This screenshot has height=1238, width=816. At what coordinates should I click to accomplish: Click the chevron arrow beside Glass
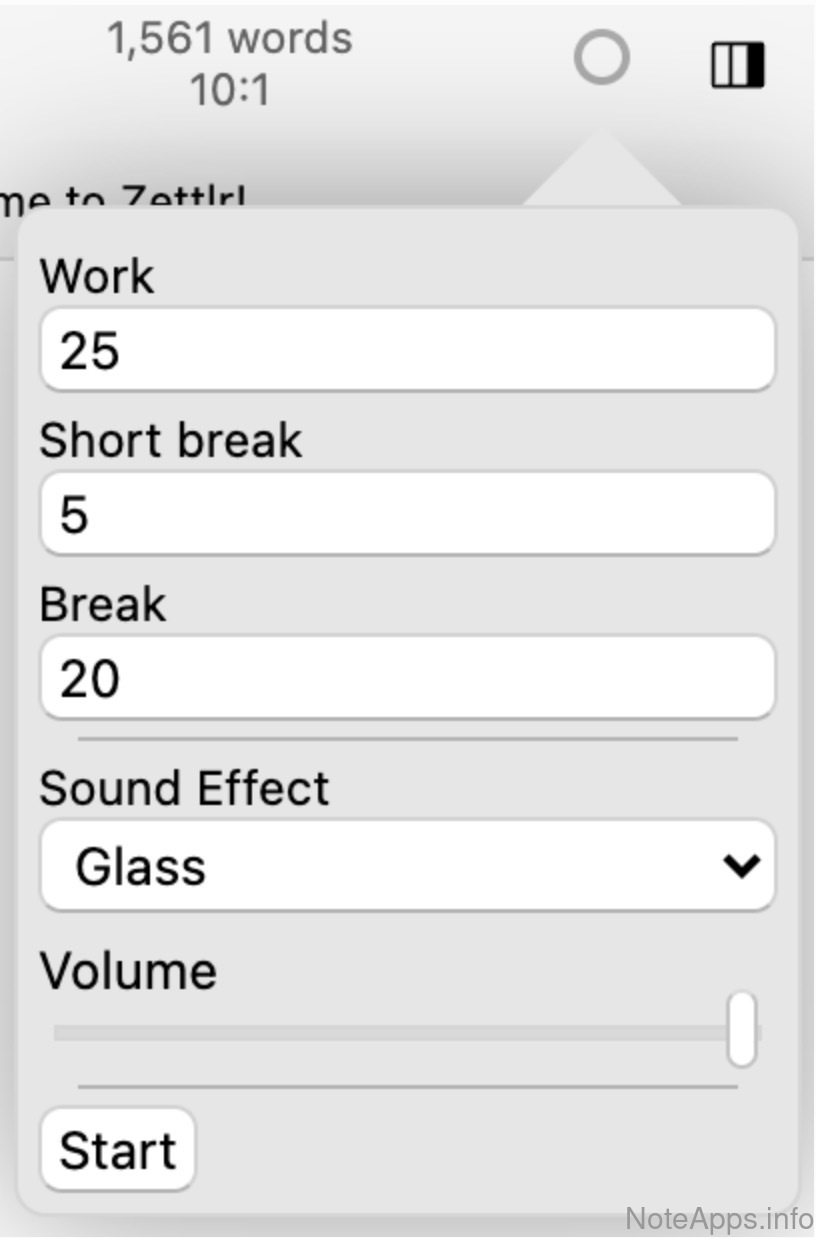[x=742, y=866]
